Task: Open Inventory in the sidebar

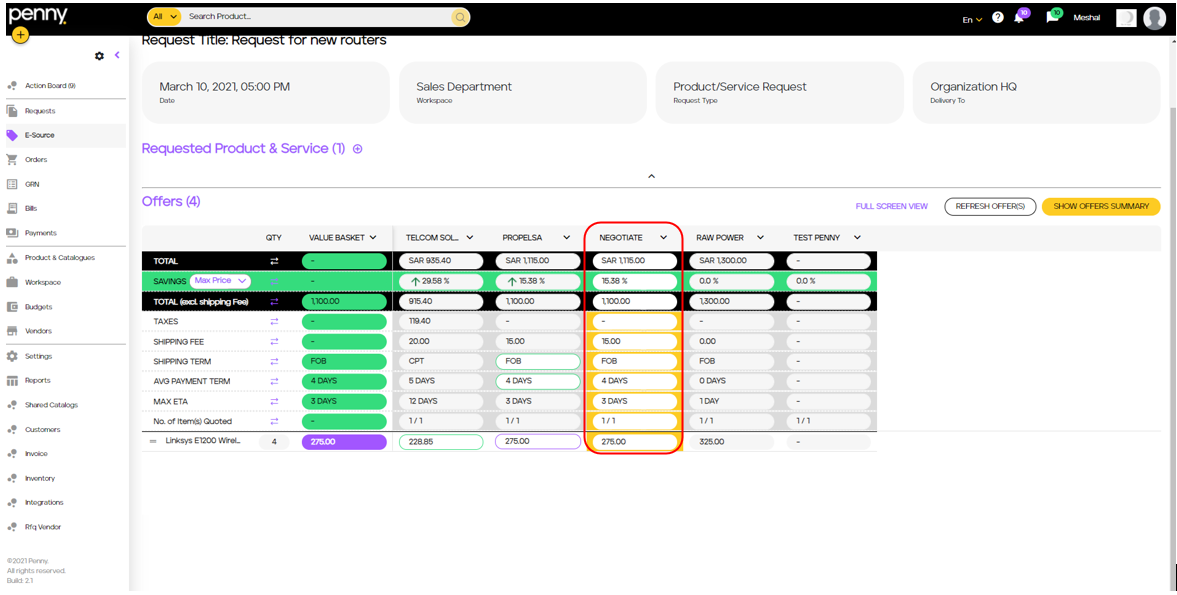Action: click(40, 478)
